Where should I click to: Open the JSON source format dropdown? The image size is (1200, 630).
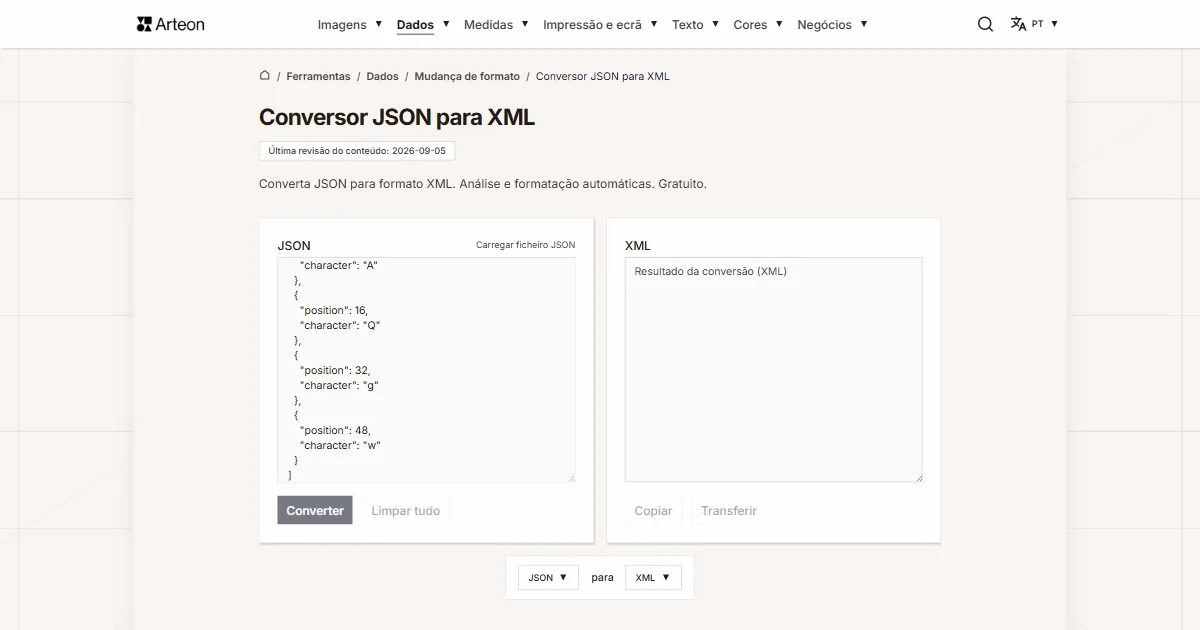(x=548, y=577)
